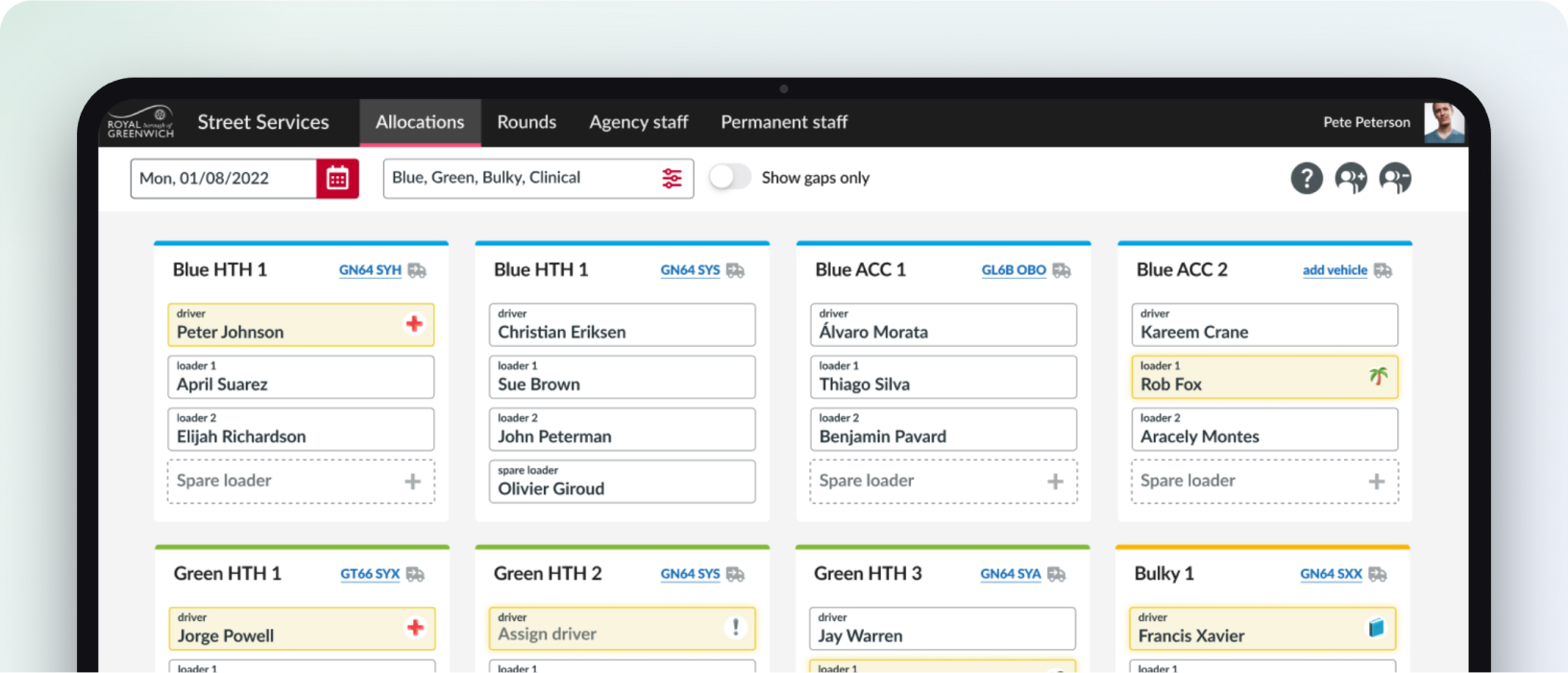Switch to the Allocations tab
Viewport: 1568px width, 673px height.
(x=420, y=122)
